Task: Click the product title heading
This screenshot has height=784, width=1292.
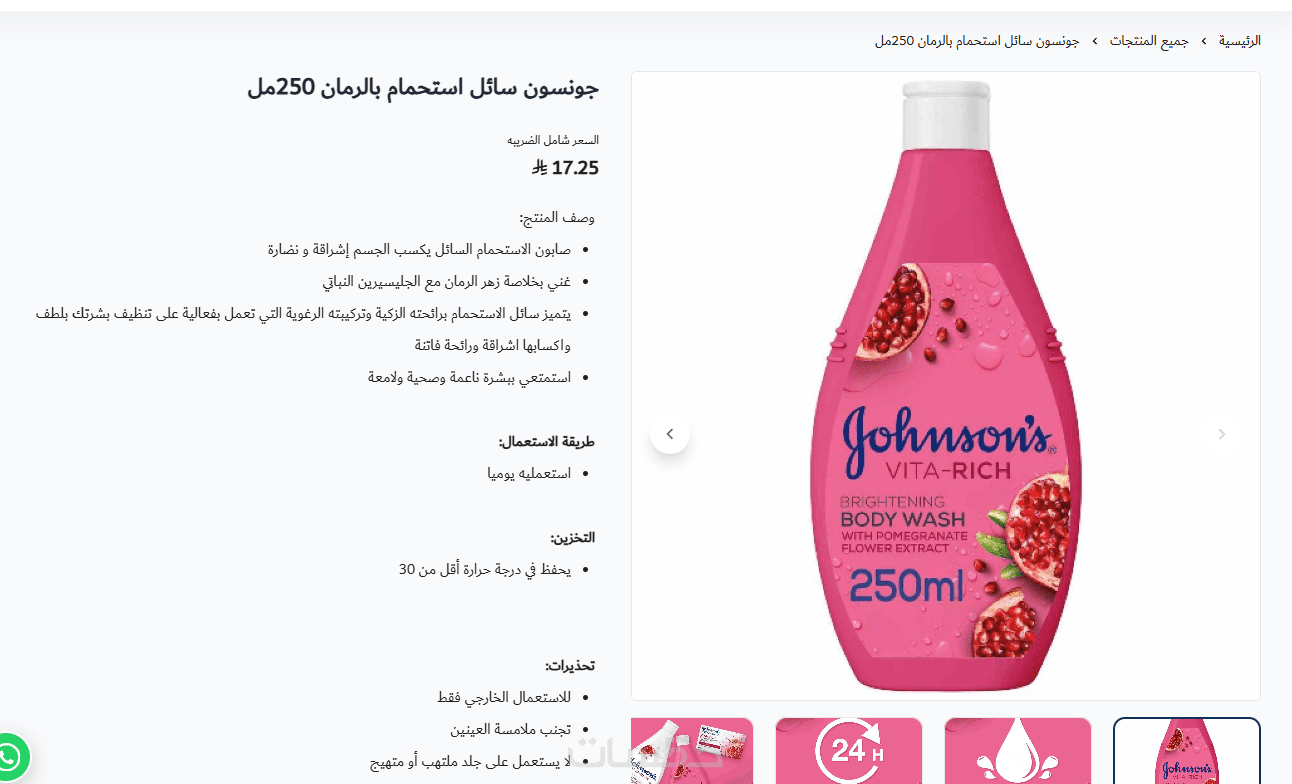Action: point(423,88)
